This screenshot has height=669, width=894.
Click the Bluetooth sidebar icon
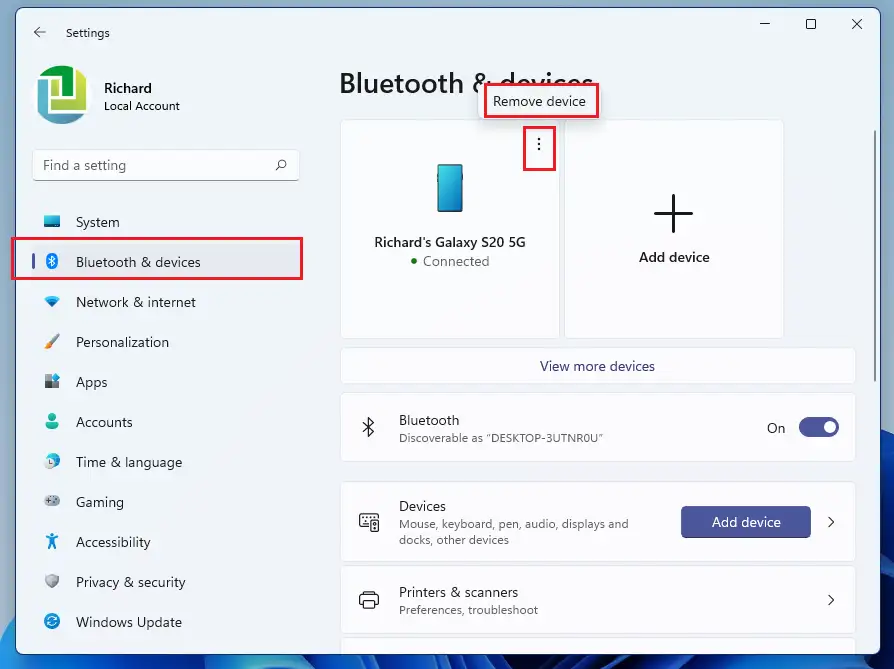[52, 261]
